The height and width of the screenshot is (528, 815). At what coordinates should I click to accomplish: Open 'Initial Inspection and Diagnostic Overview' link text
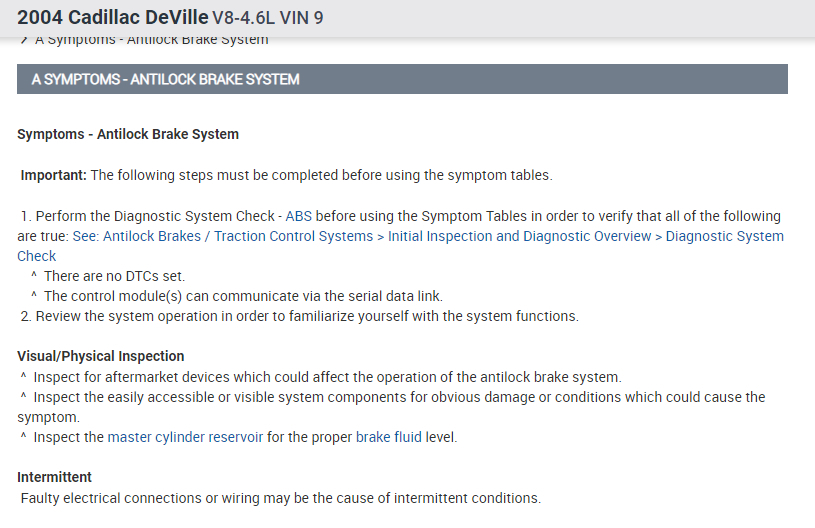[x=519, y=236]
